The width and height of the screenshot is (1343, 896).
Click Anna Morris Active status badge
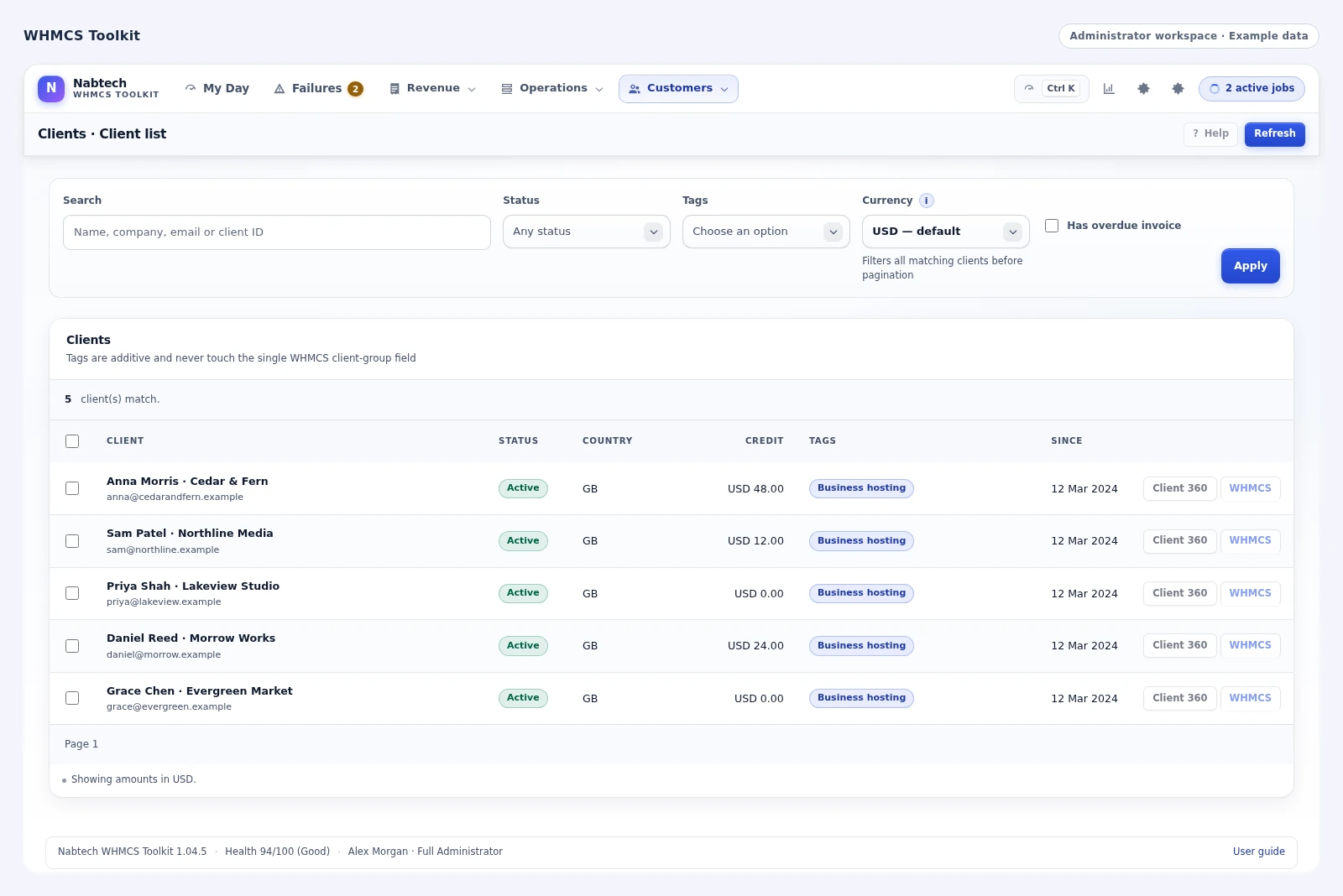tap(523, 488)
